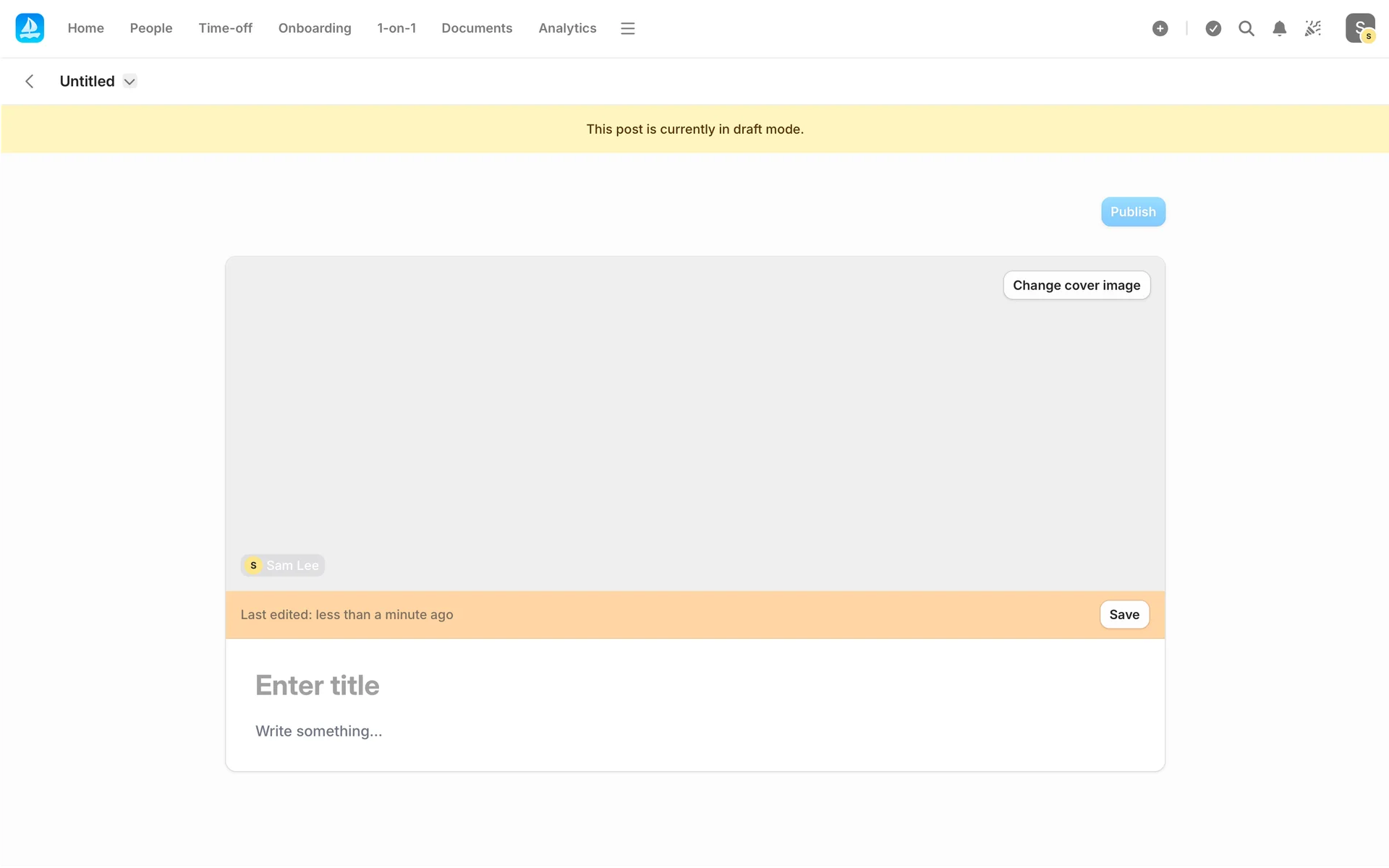Image resolution: width=1389 pixels, height=868 pixels.
Task: Click the celebration confetti icon
Action: point(1312,28)
